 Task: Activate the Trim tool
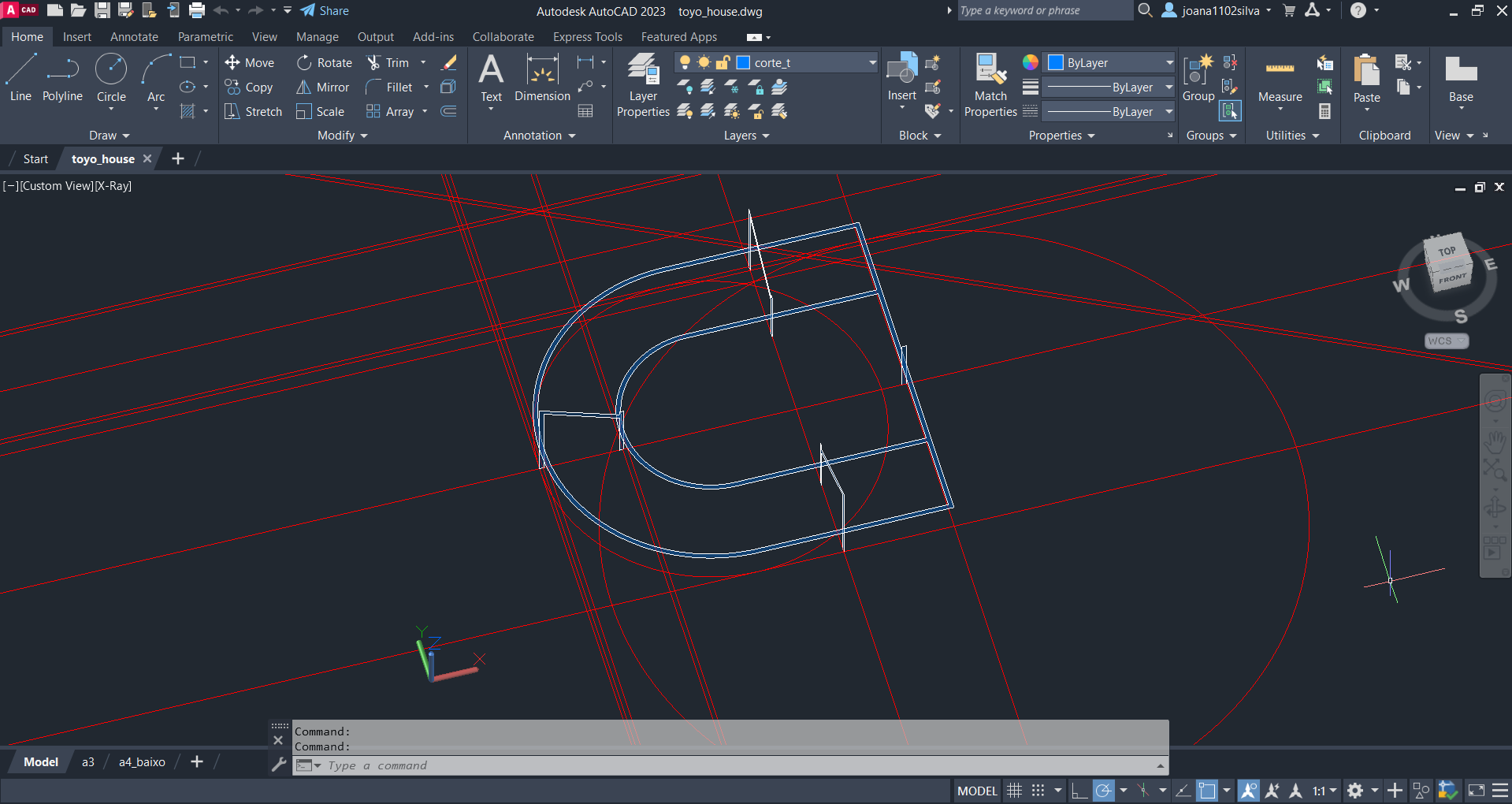(388, 63)
